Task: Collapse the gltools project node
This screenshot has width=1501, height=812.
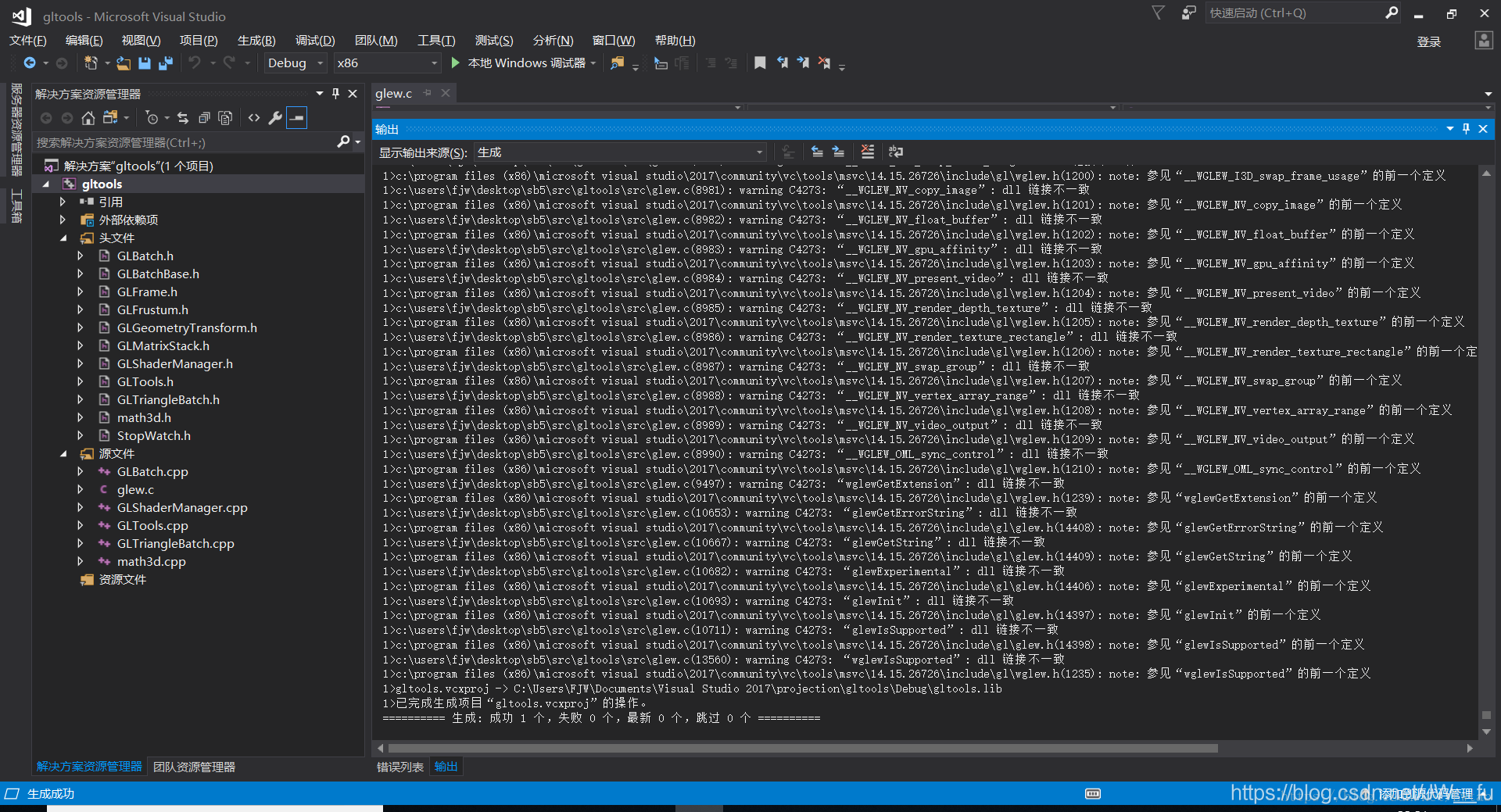Action: tap(46, 184)
